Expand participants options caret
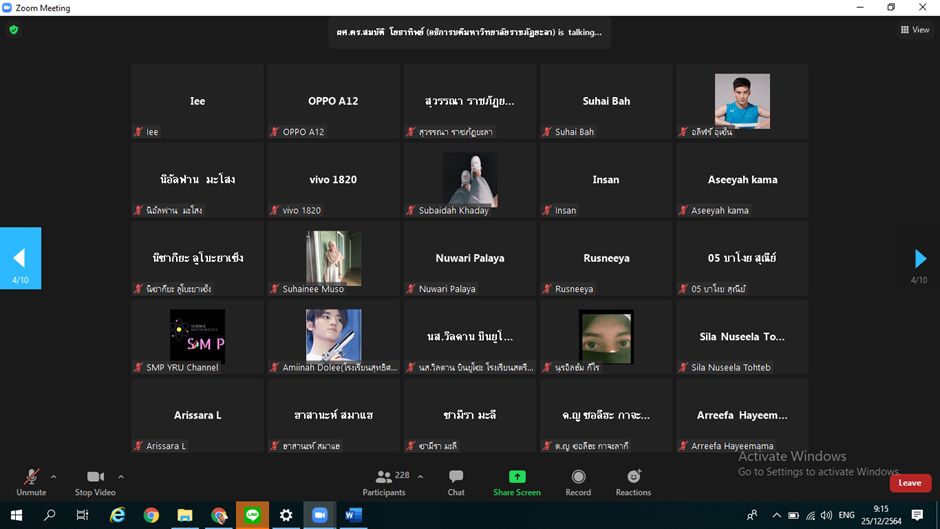The height and width of the screenshot is (529, 940). tap(420, 477)
